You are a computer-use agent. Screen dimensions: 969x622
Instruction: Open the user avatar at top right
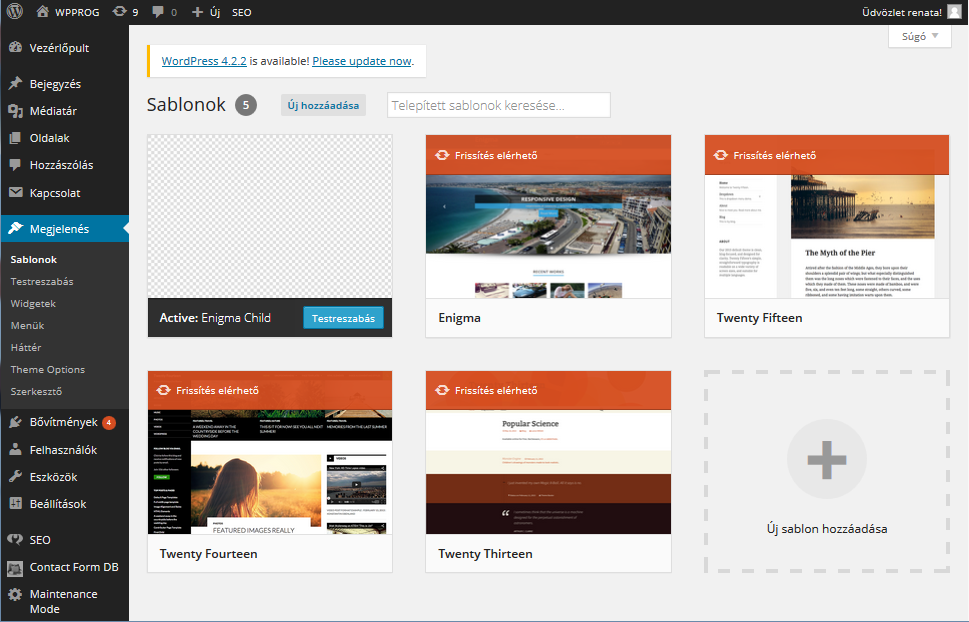(954, 12)
